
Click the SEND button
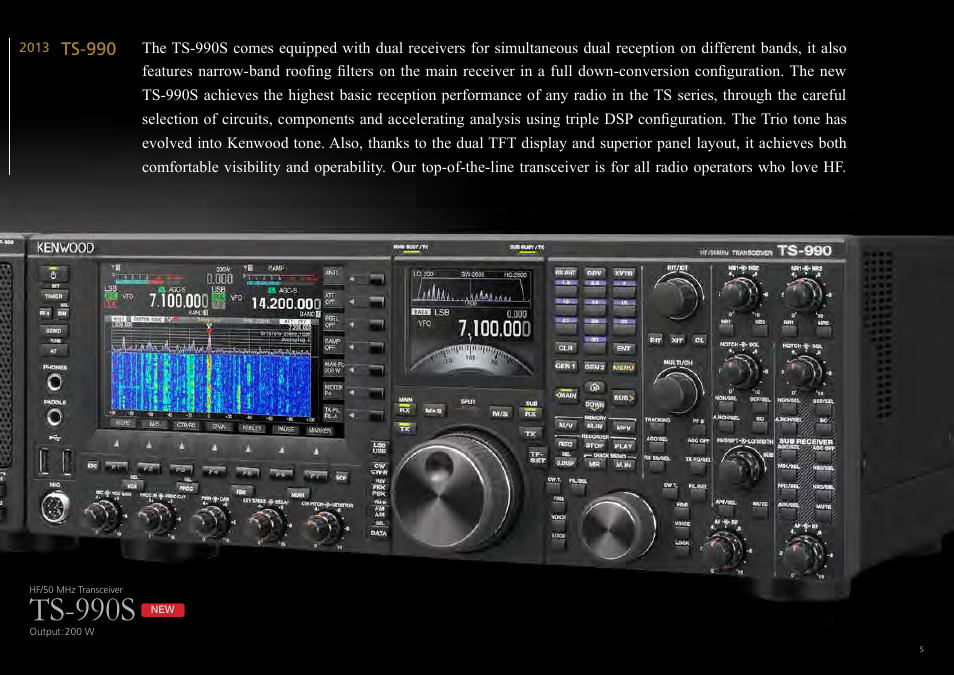point(54,331)
